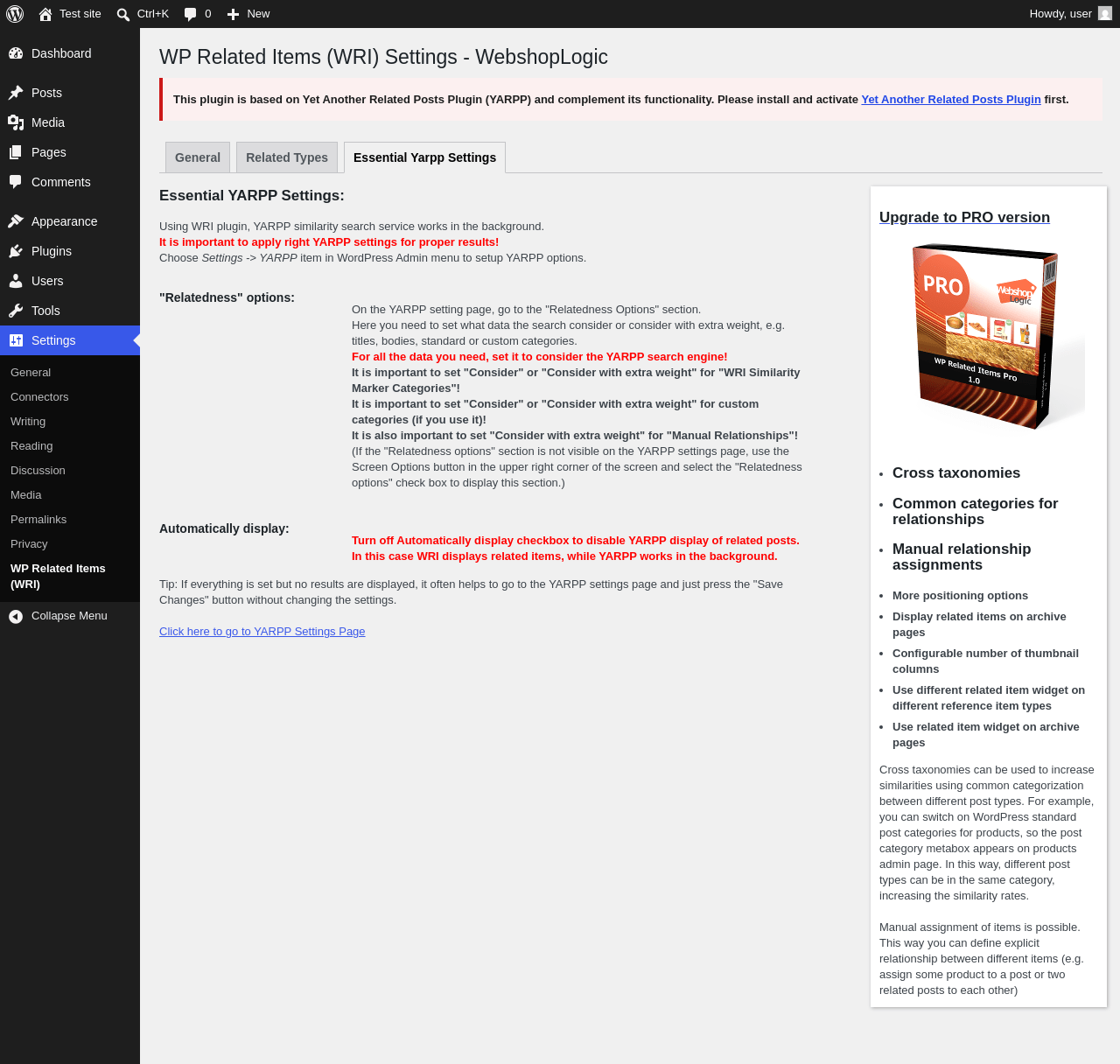Click the Posts pushpin icon
The image size is (1120, 1064).
tap(16, 93)
